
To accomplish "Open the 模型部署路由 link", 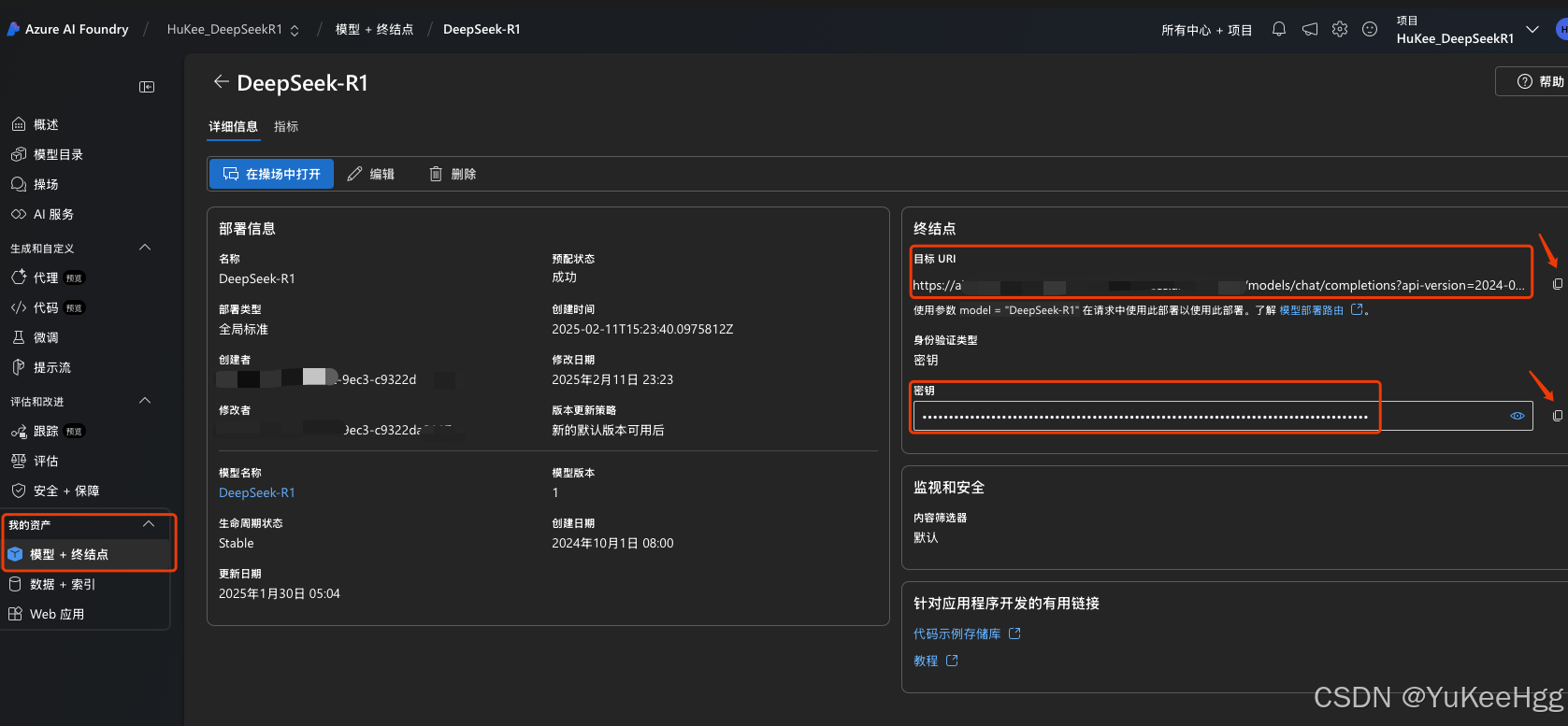I will [x=1311, y=310].
